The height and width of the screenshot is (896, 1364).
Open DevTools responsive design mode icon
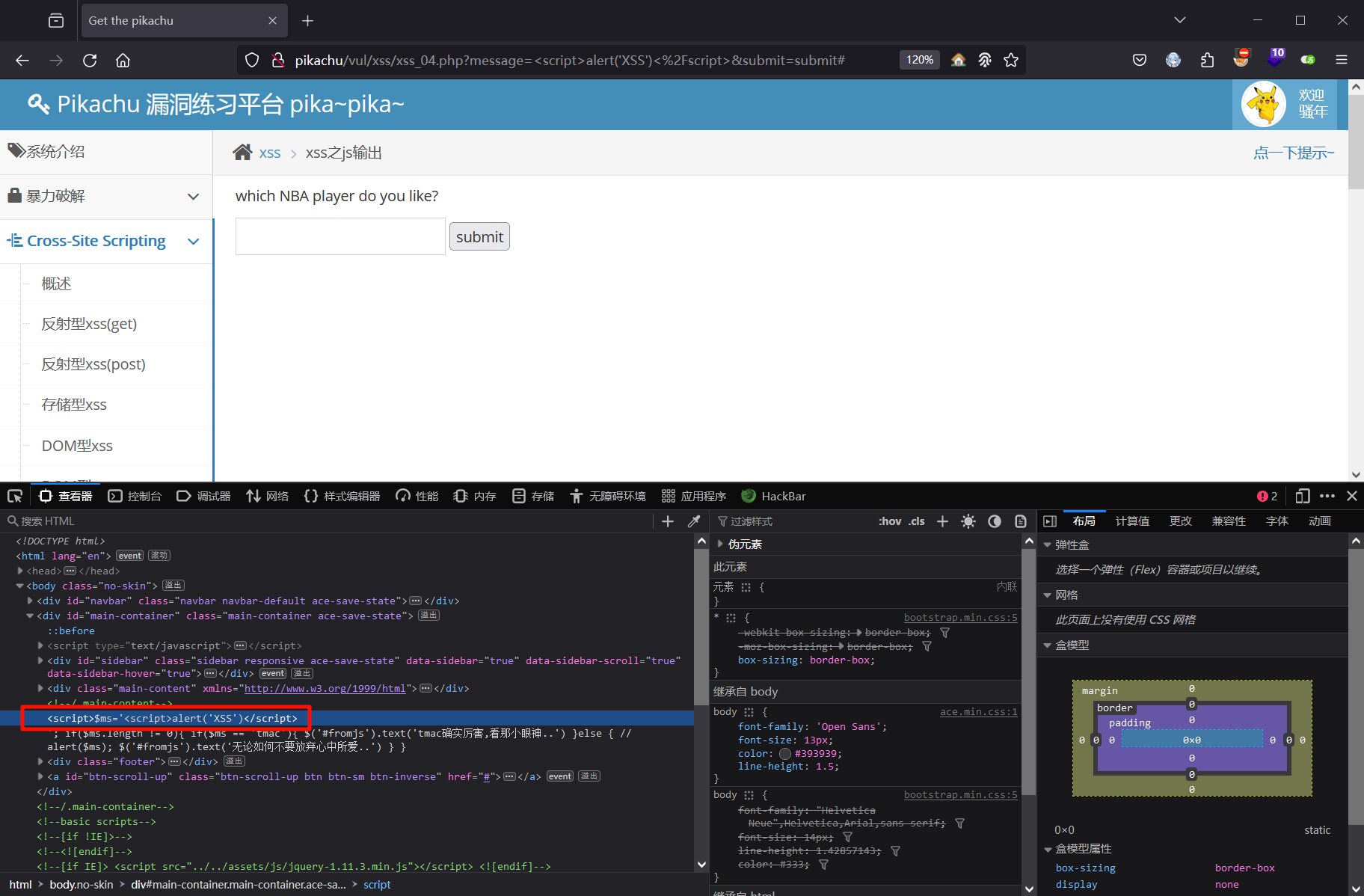pos(1302,496)
